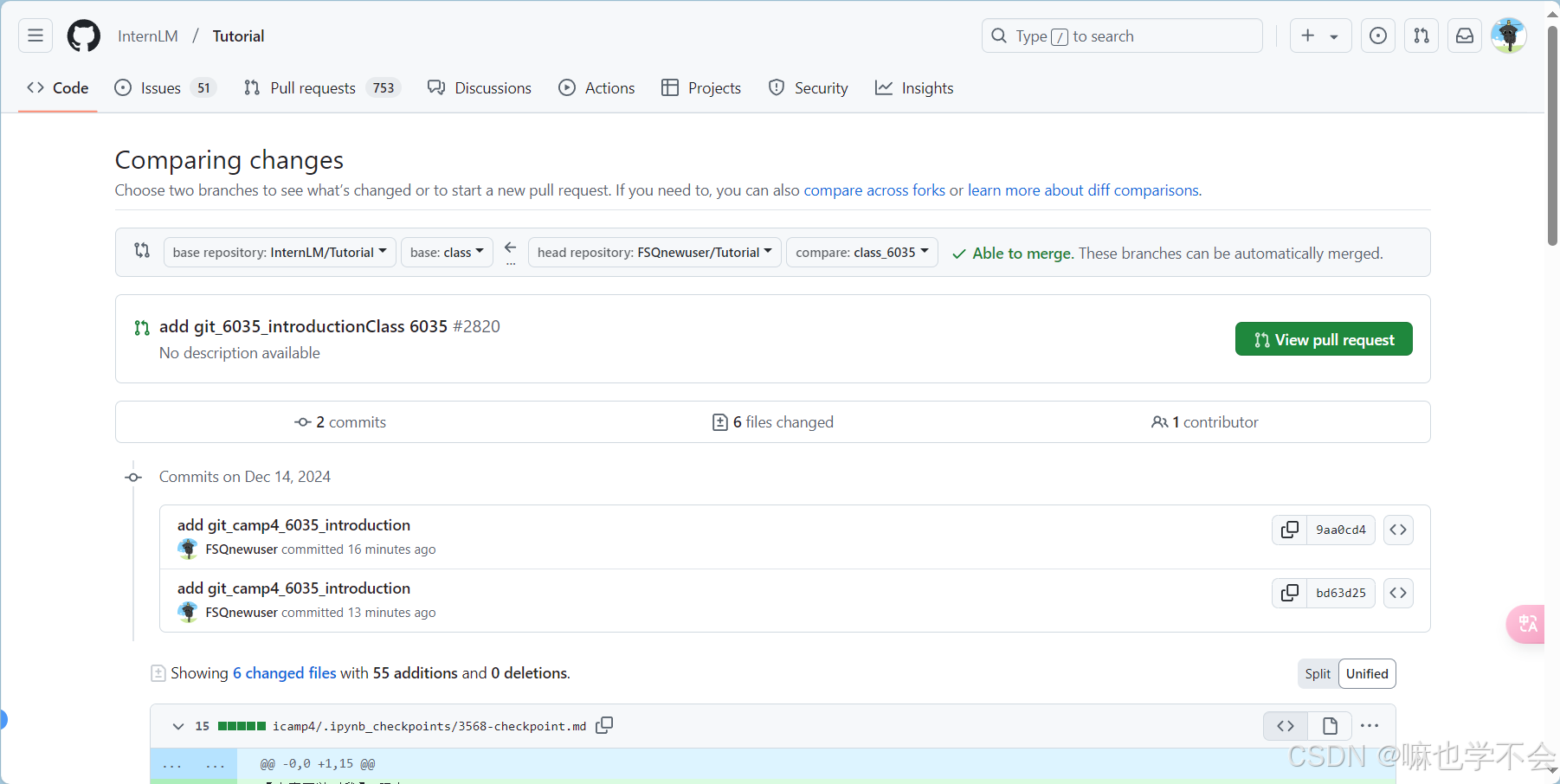Open the 6 changed files list link

284,673
